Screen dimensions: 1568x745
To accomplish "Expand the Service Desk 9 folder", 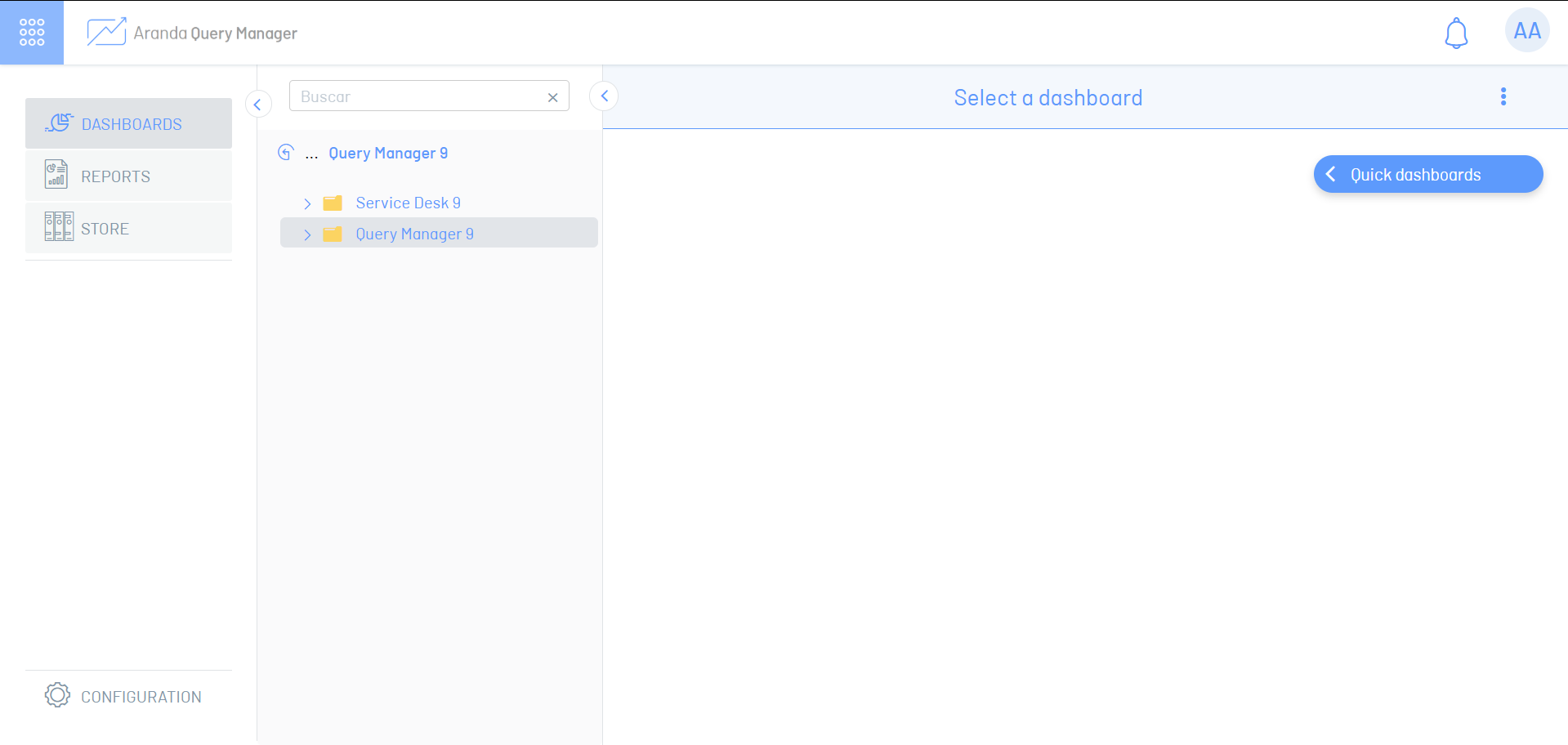I will (x=307, y=203).
